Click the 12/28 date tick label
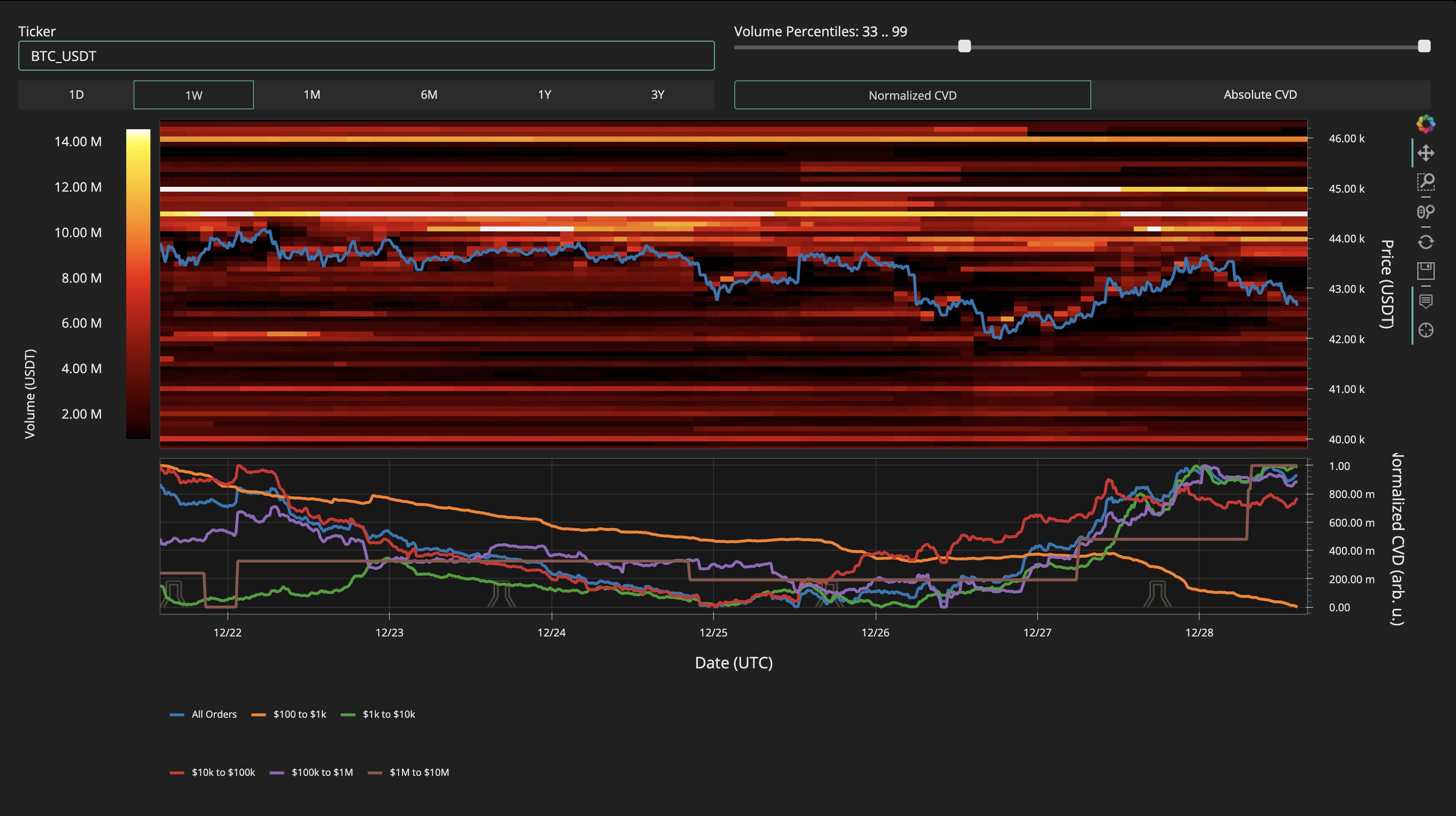The image size is (1456, 816). click(1200, 632)
